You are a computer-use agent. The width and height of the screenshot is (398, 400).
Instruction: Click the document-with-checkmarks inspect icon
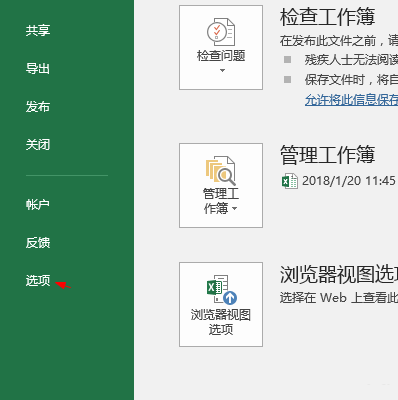[x=221, y=32]
